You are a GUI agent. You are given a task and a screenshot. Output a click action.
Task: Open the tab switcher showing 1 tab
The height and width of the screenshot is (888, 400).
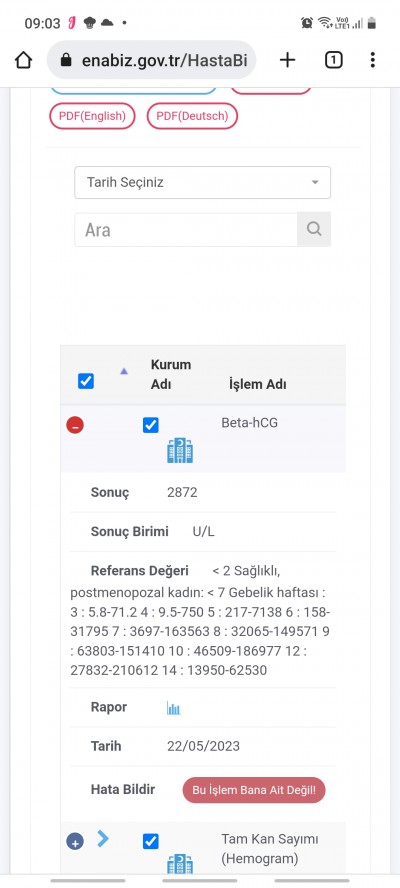pos(334,60)
